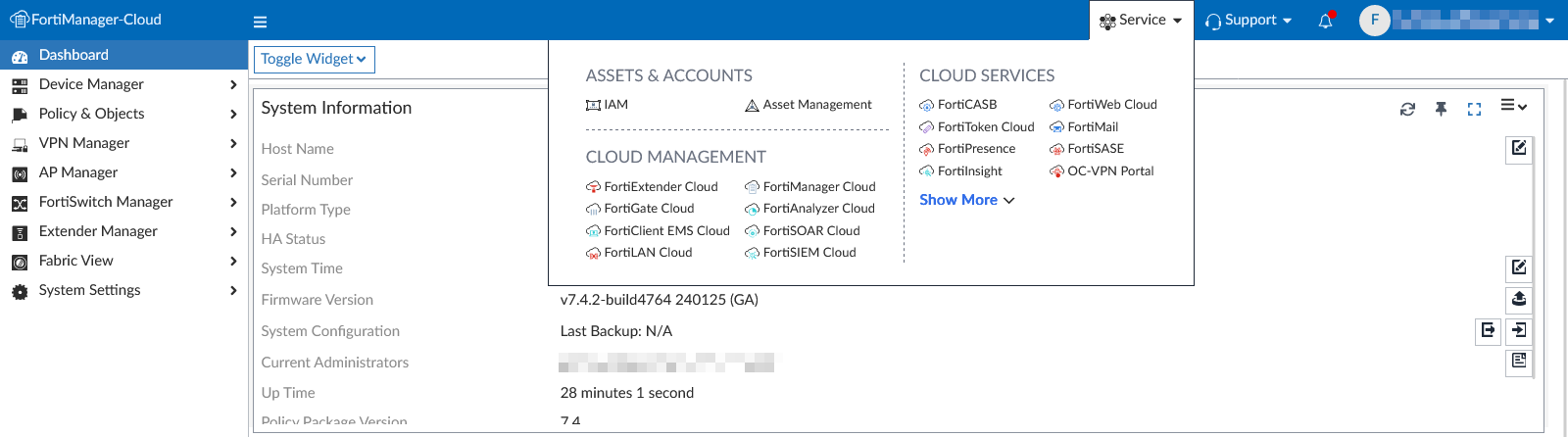Open the FortiGate Cloud link
Viewport: 1568px width, 437px height.
coord(648,209)
